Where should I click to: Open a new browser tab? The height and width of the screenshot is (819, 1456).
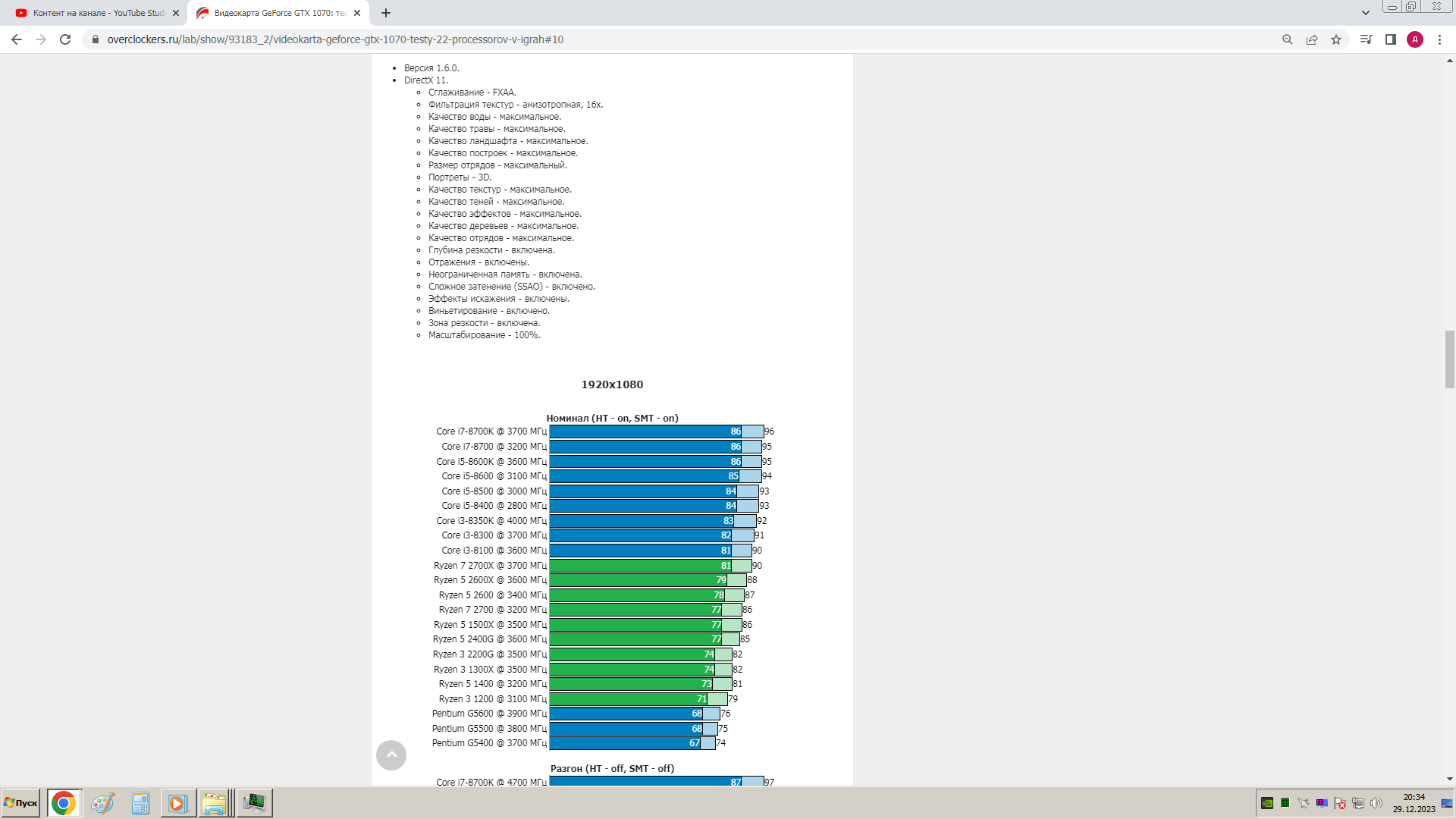click(386, 13)
